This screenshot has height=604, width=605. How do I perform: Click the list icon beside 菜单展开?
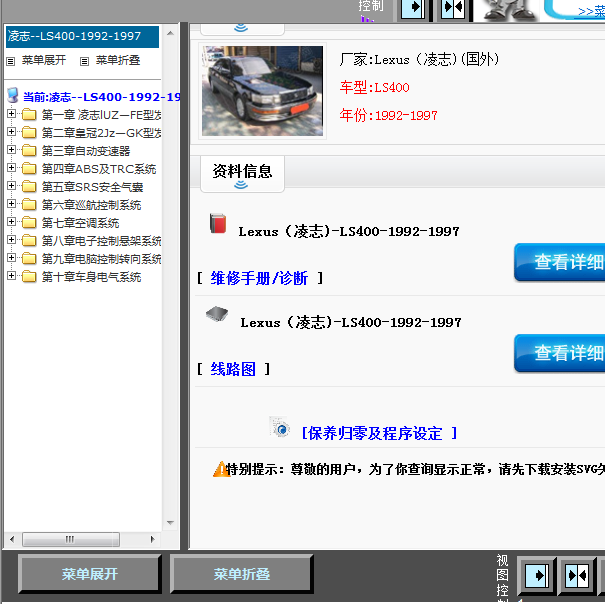click(x=11, y=61)
